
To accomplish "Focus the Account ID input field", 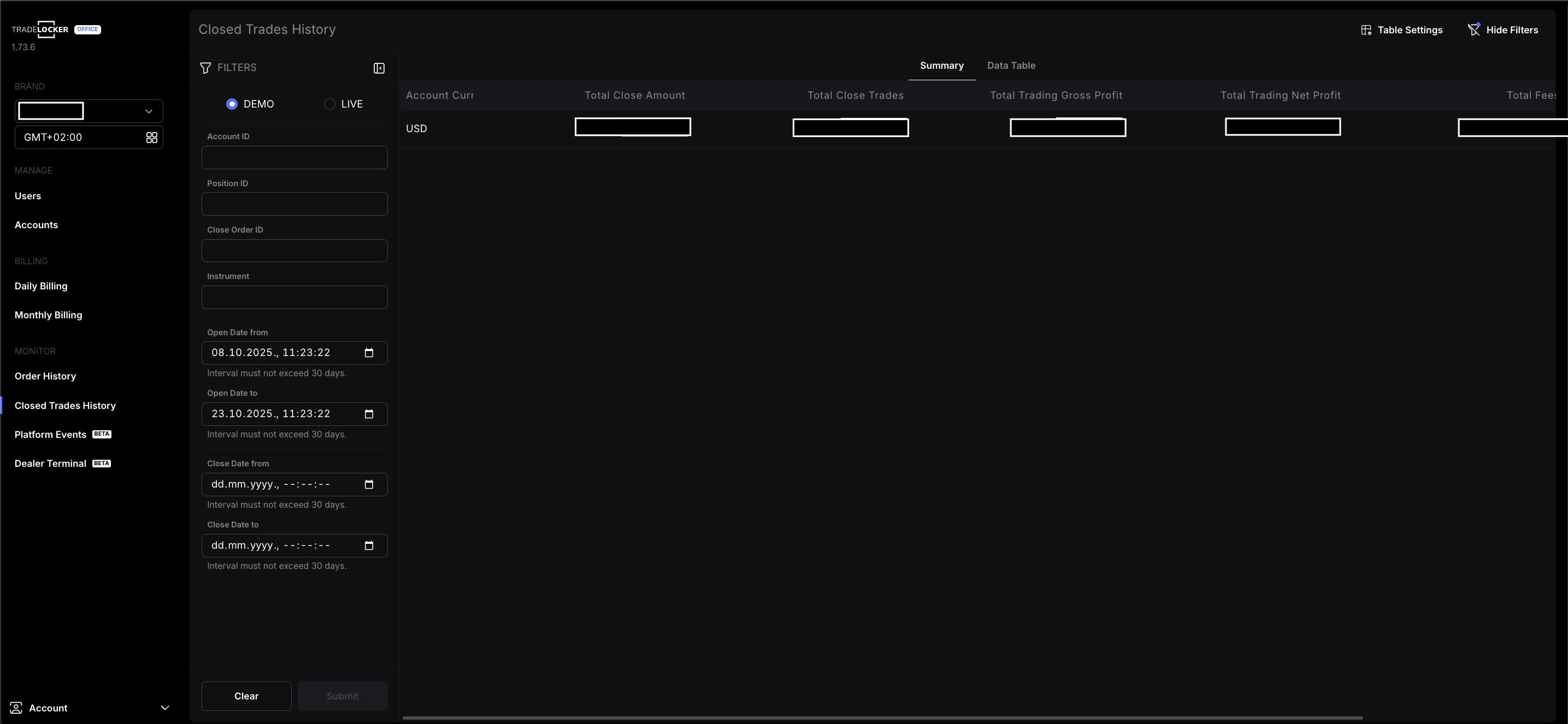I will 294,158.
